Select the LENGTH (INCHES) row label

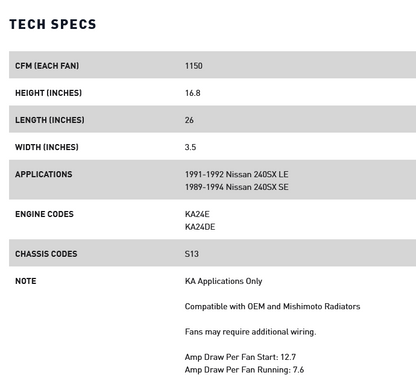tap(50, 120)
